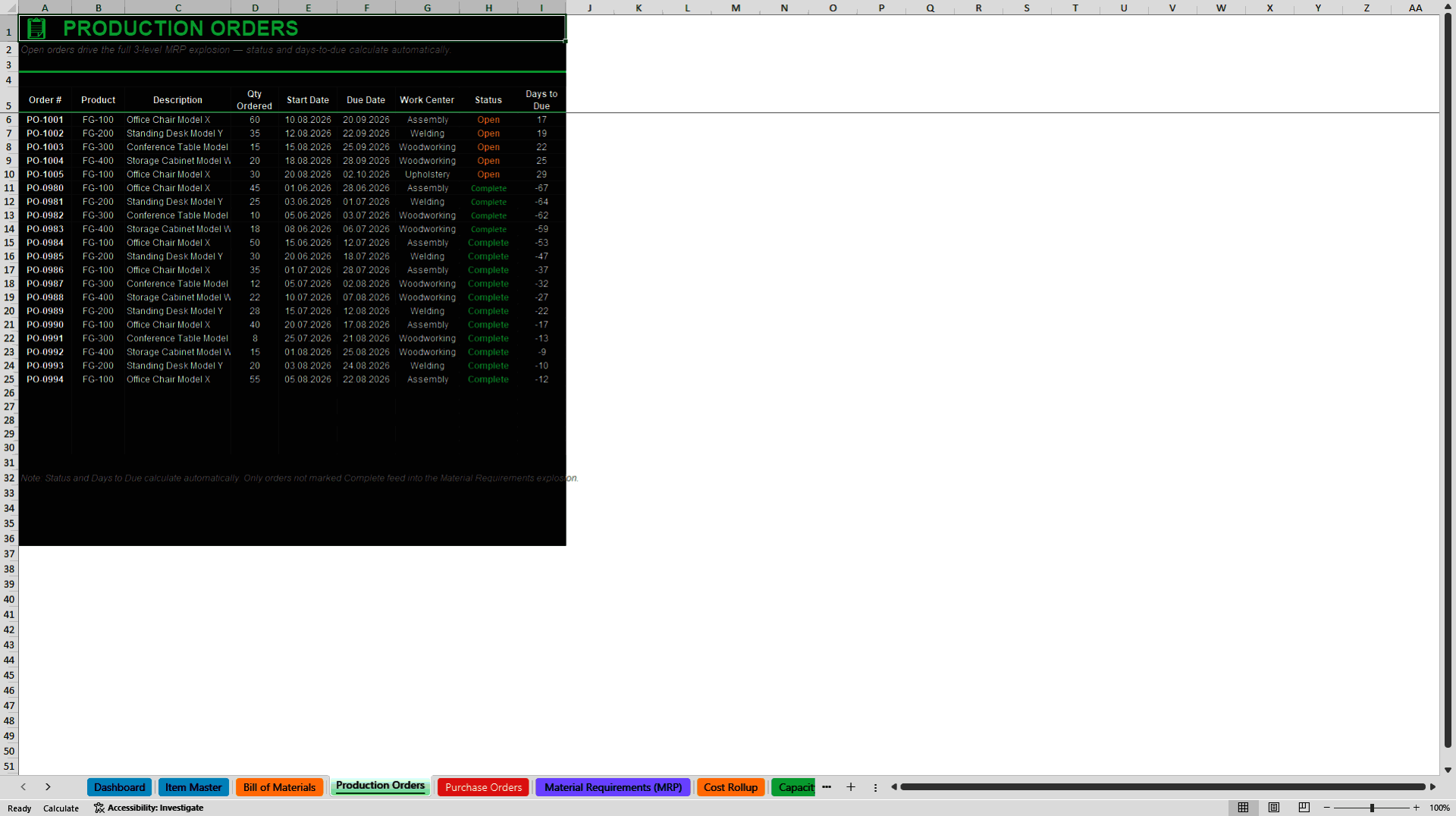Select Conference Table Model for PO-0987
Screen dimensions: 1456x816
click(x=177, y=284)
